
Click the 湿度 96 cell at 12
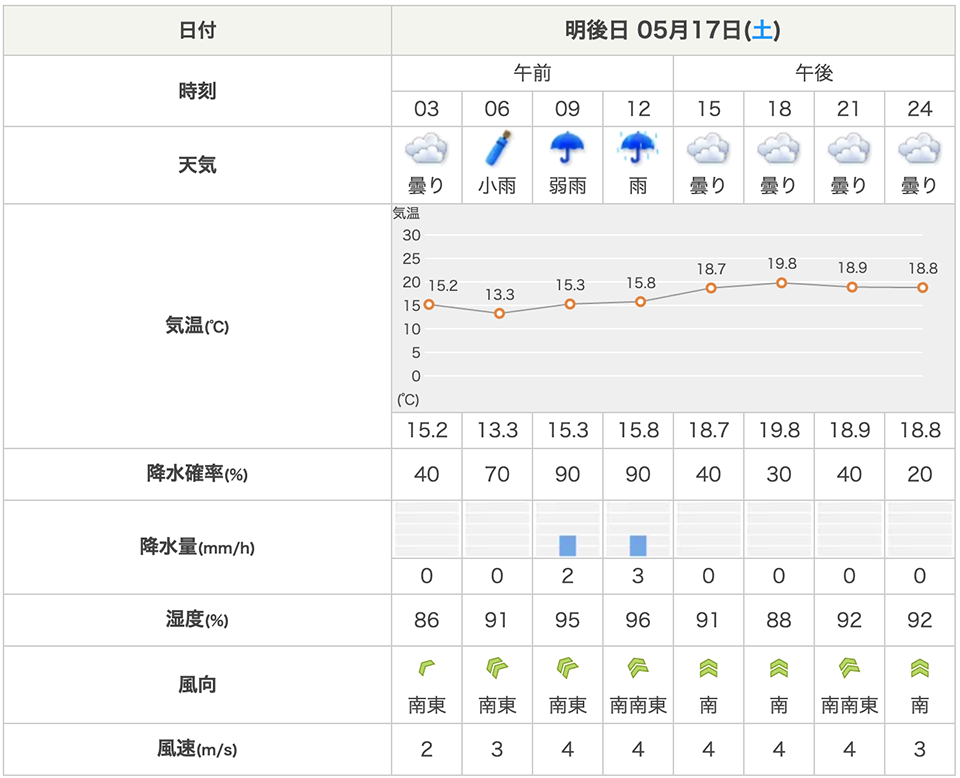pyautogui.click(x=638, y=620)
